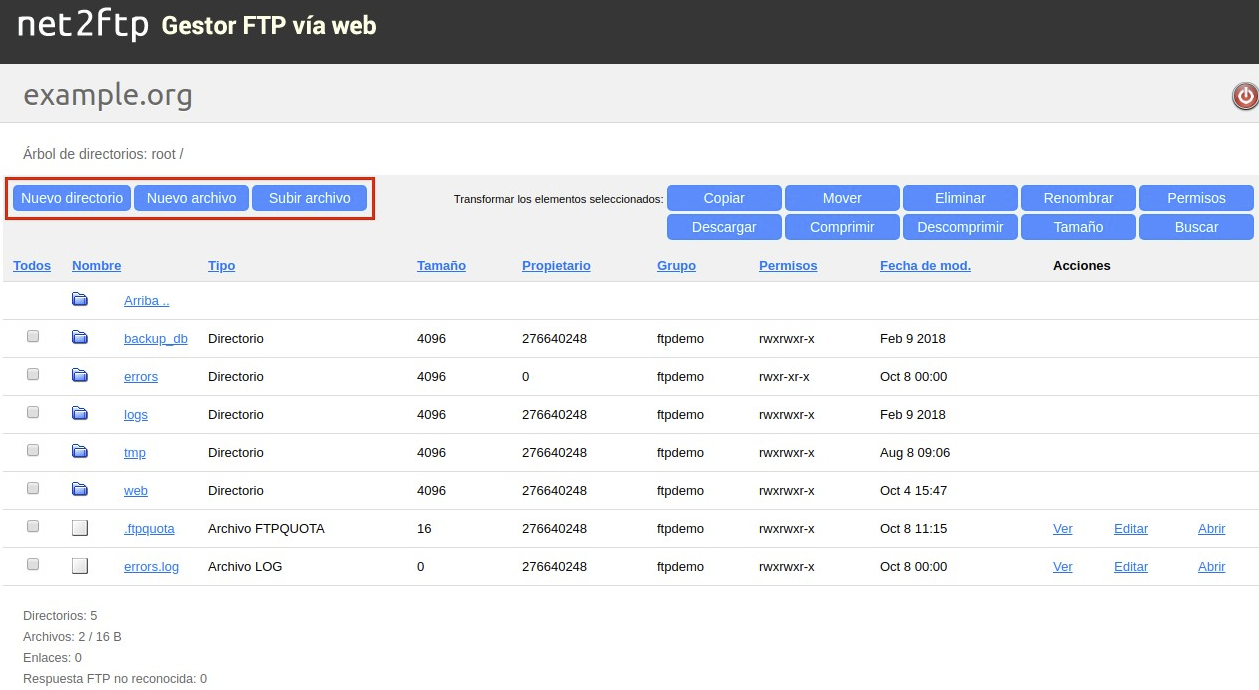The width and height of the screenshot is (1259, 690).
Task: Click the Nuevo archivo button
Action: [192, 198]
